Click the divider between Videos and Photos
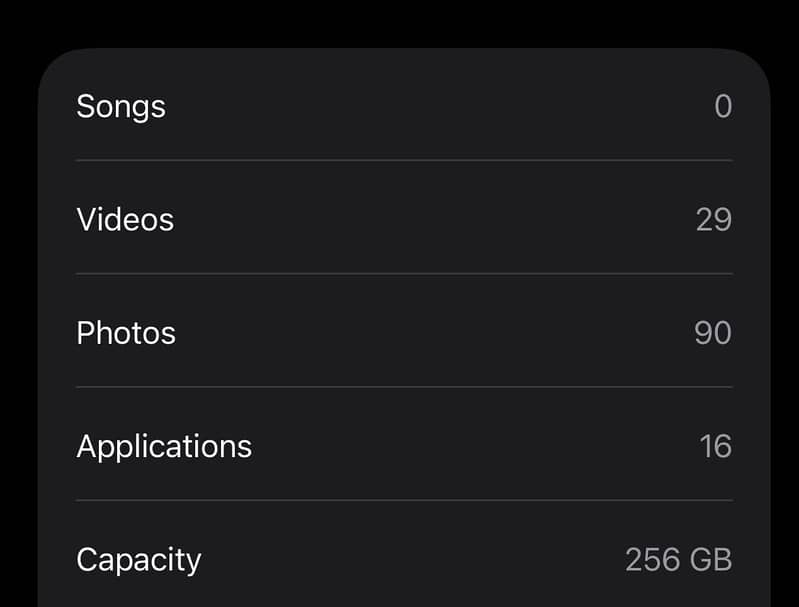Viewport: 799px width, 607px height. 404,273
